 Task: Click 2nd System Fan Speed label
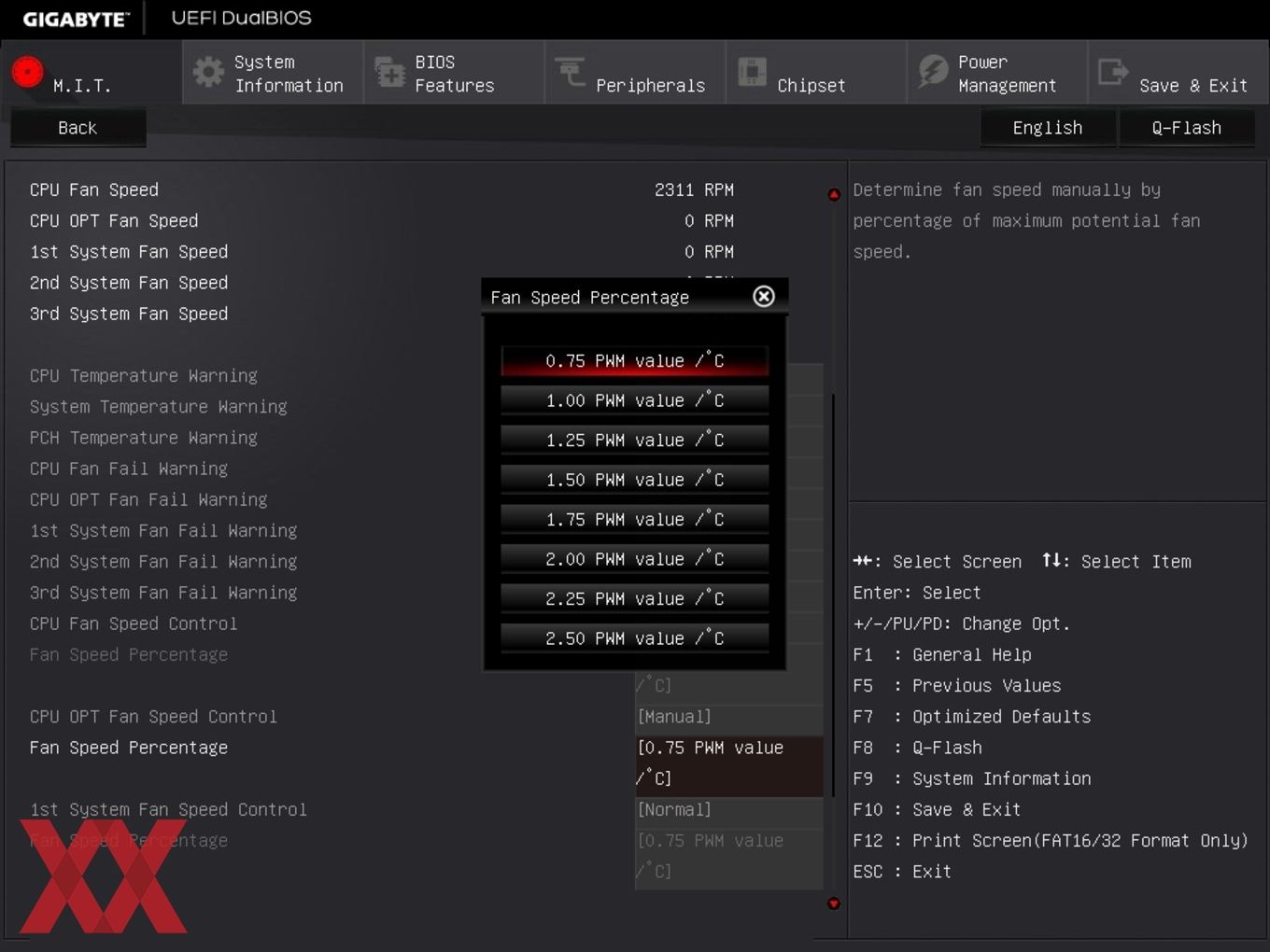[128, 283]
